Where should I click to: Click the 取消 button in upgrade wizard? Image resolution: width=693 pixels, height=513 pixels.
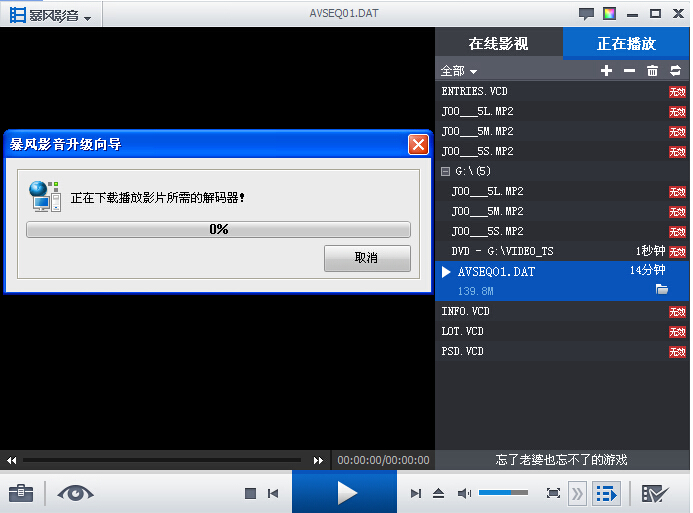point(367,258)
